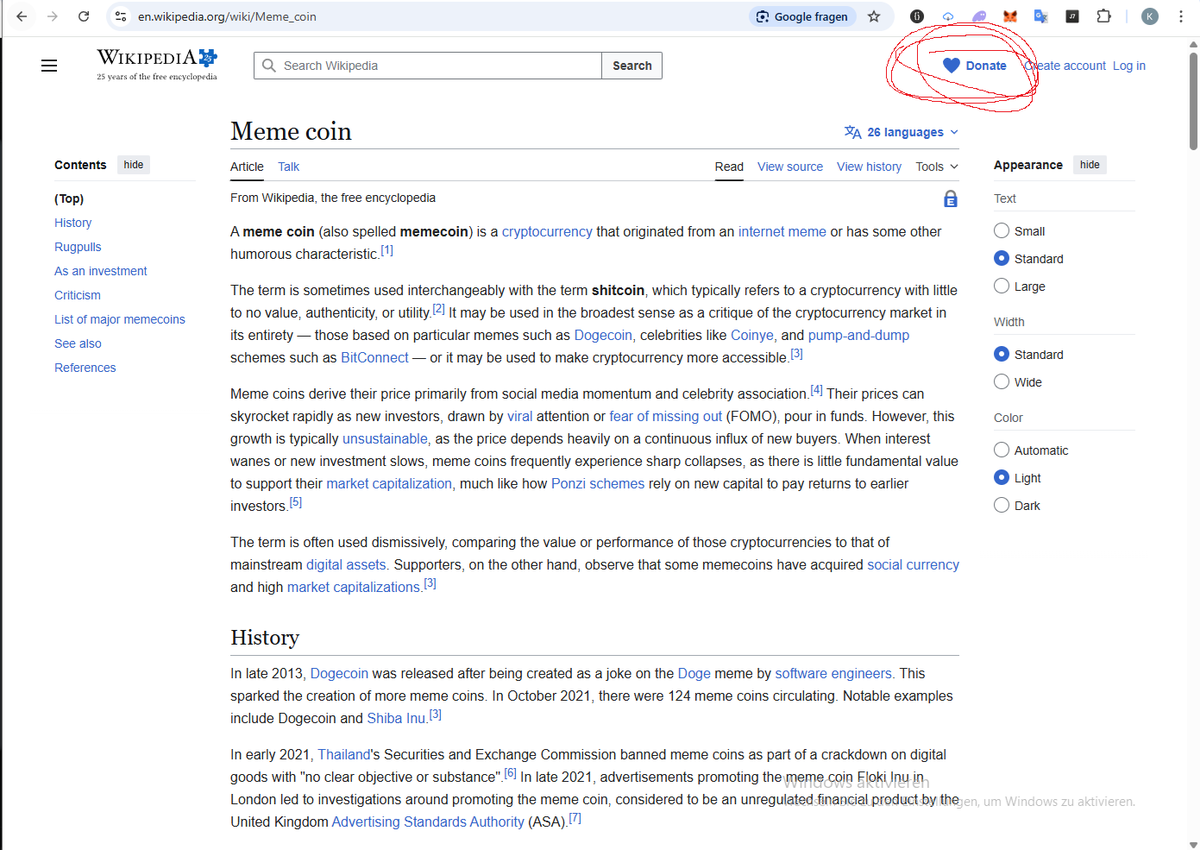This screenshot has width=1200, height=850.
Task: Click the blue page-protection padlock icon
Action: tap(950, 198)
